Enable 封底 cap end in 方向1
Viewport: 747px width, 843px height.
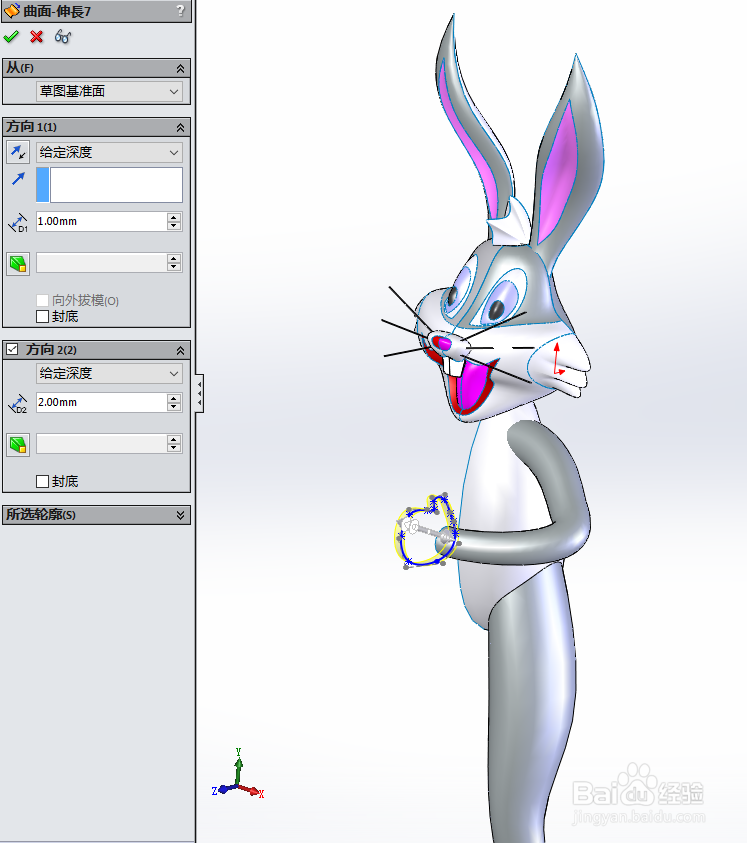tap(42, 317)
